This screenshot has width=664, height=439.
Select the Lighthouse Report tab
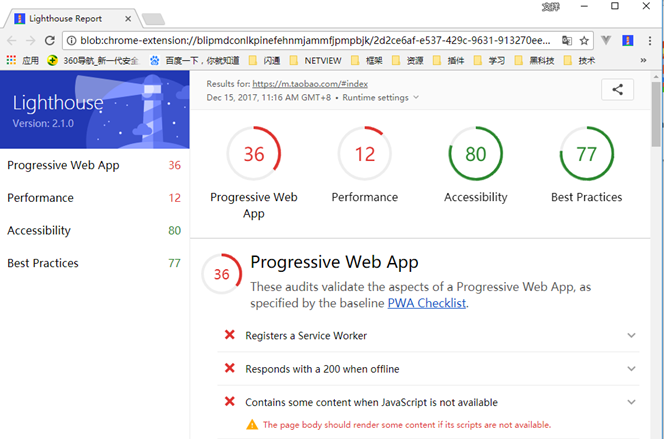72,19
